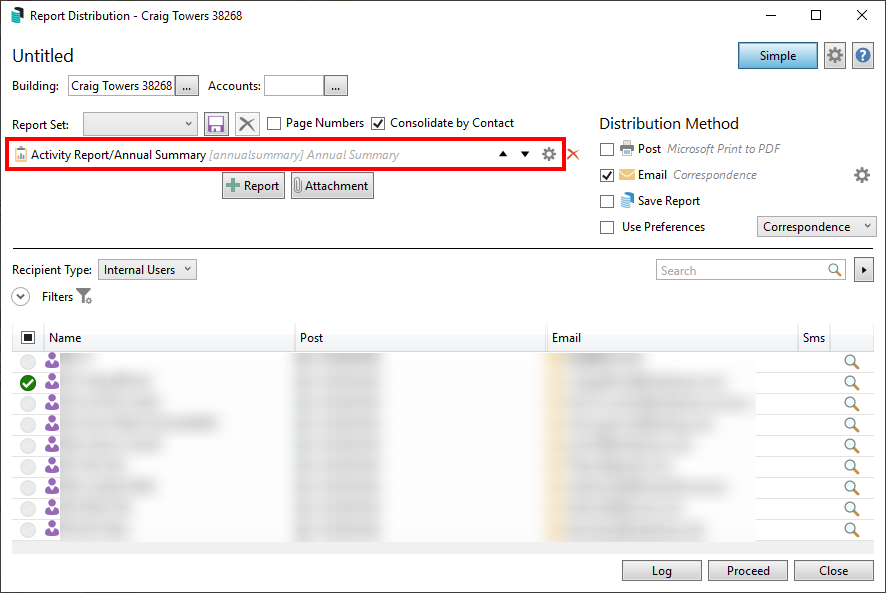Open Email settings gear icon
Image resolution: width=886 pixels, height=593 pixels.
(x=862, y=175)
